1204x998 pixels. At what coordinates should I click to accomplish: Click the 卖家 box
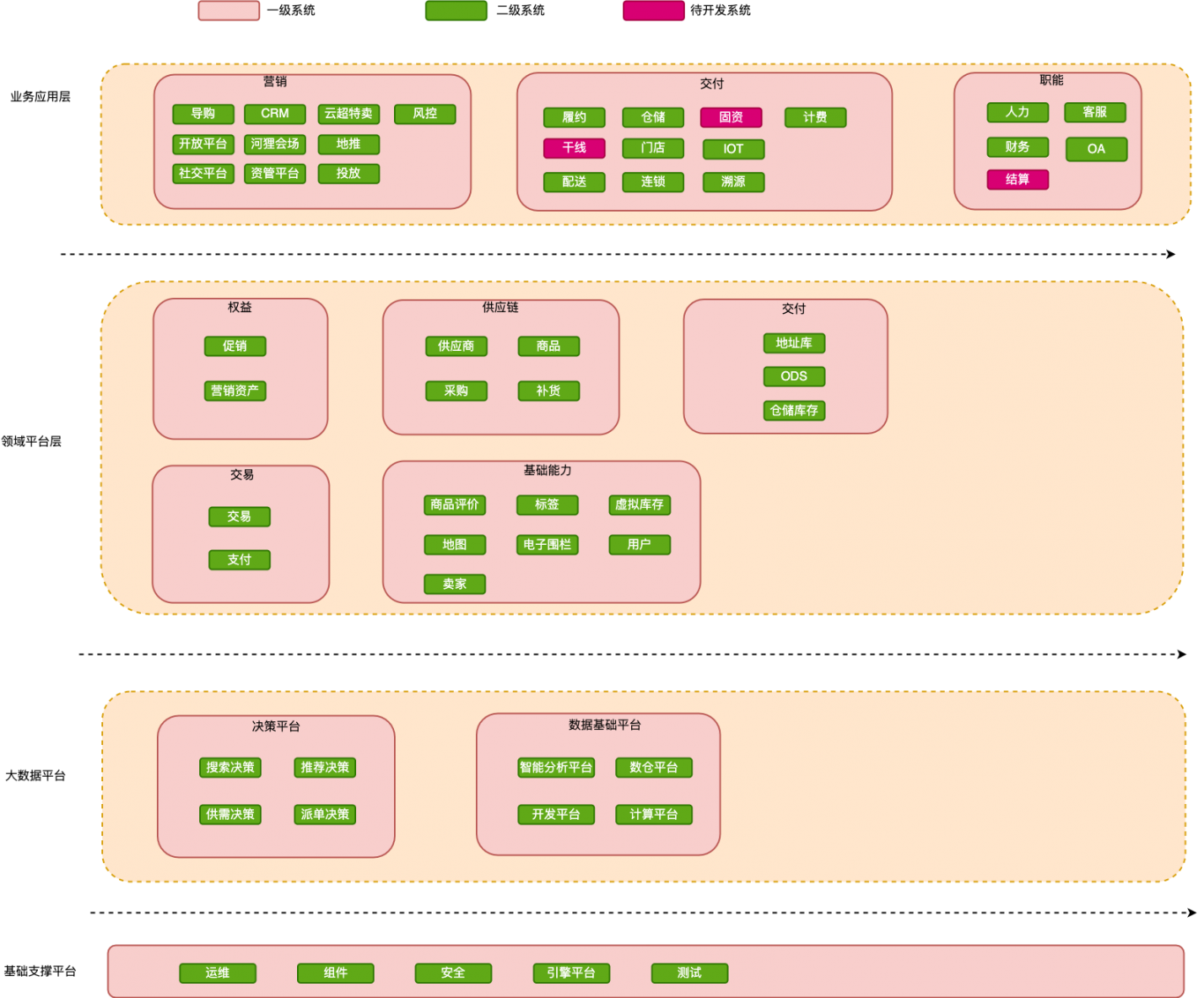(455, 585)
